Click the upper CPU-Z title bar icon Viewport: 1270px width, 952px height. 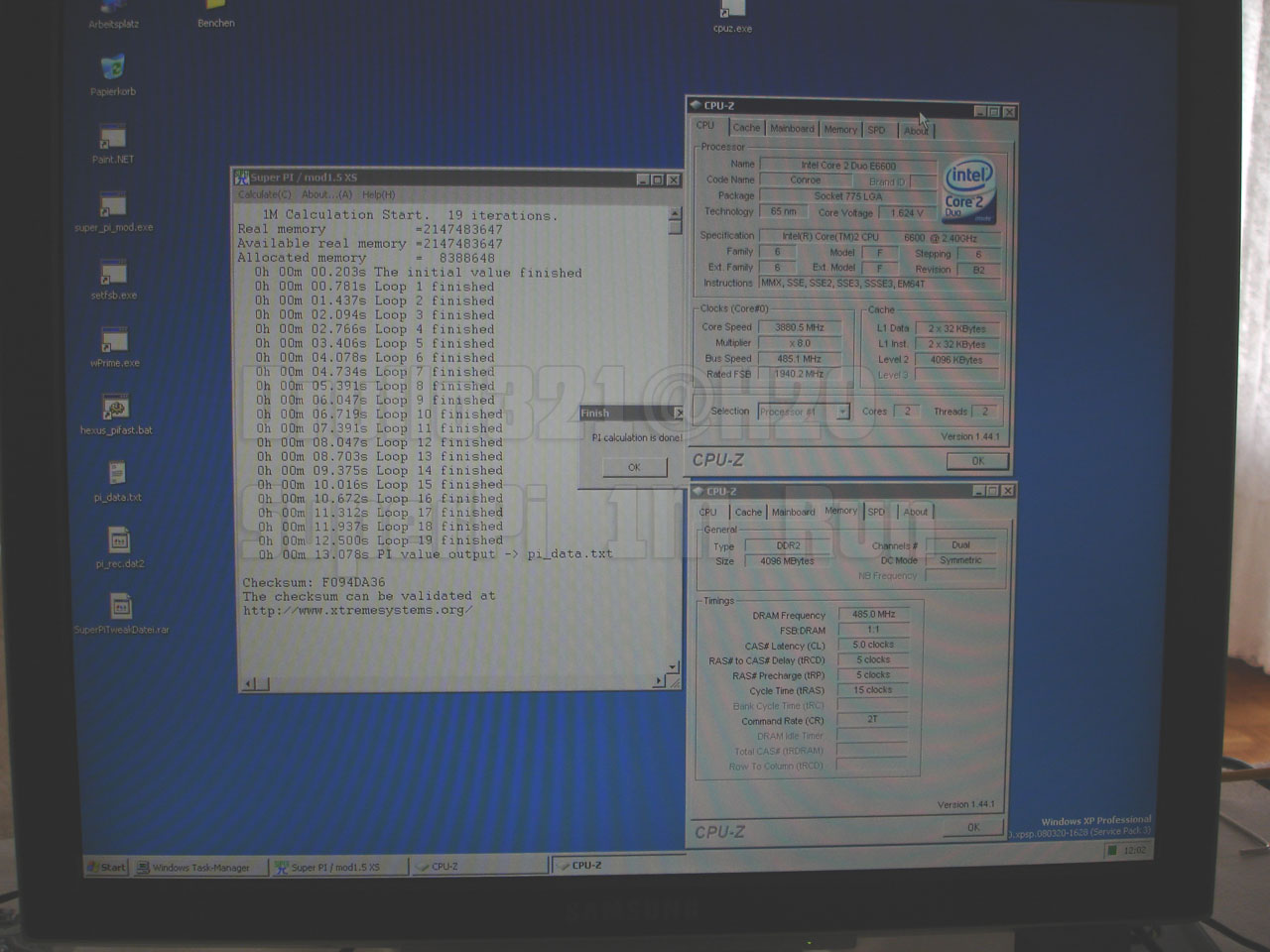[x=695, y=105]
